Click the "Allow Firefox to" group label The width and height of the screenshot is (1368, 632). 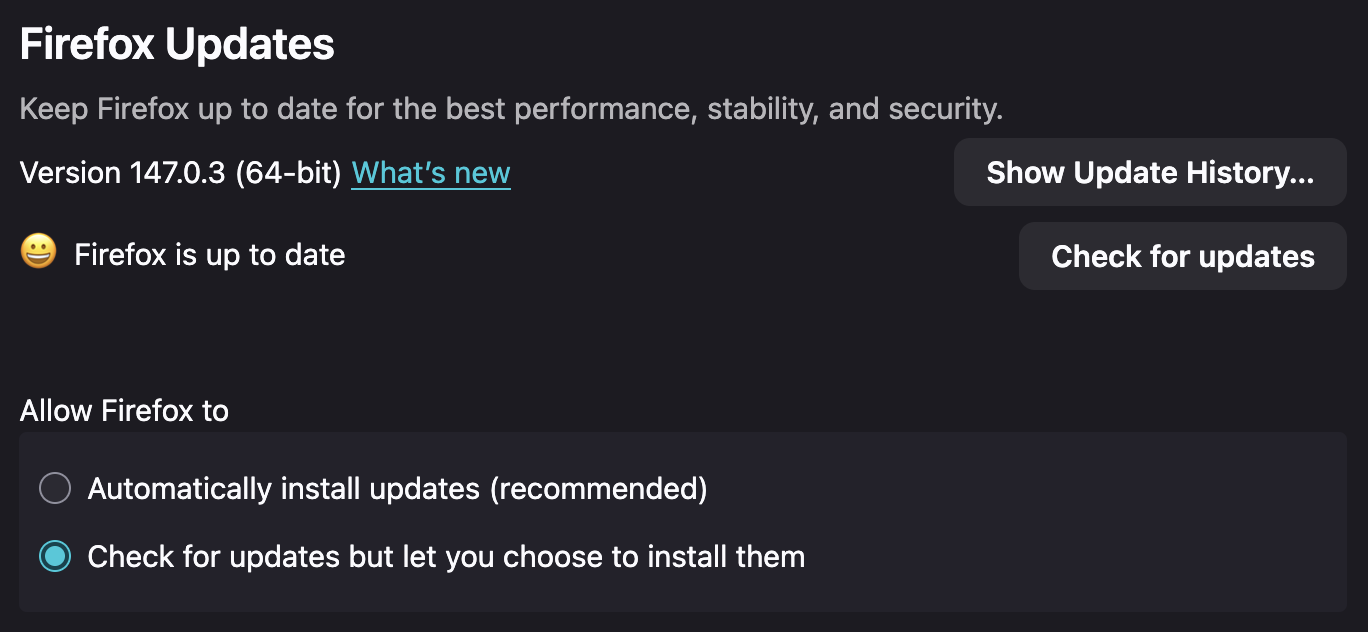pos(124,411)
